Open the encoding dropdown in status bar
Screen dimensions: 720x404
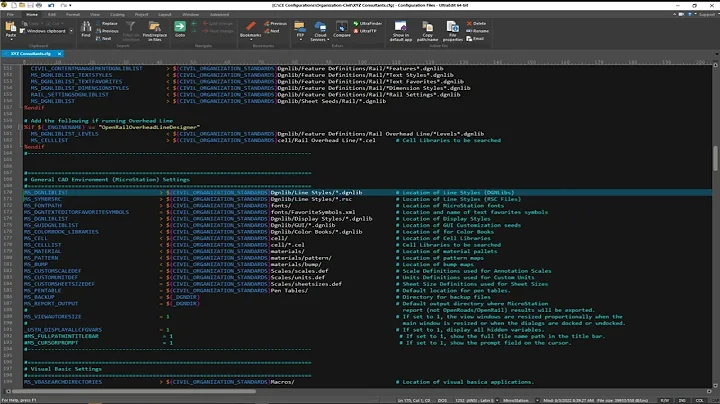pos(497,401)
